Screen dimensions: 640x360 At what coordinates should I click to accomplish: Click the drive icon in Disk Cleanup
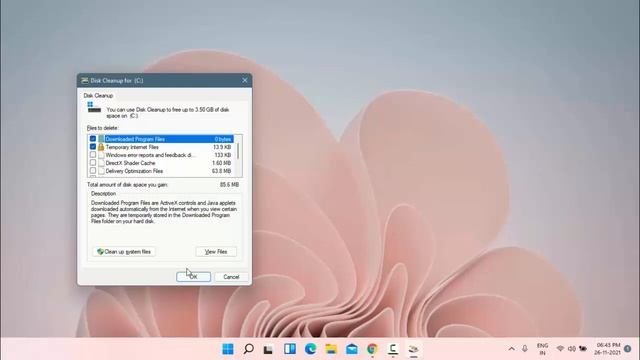click(x=94, y=108)
